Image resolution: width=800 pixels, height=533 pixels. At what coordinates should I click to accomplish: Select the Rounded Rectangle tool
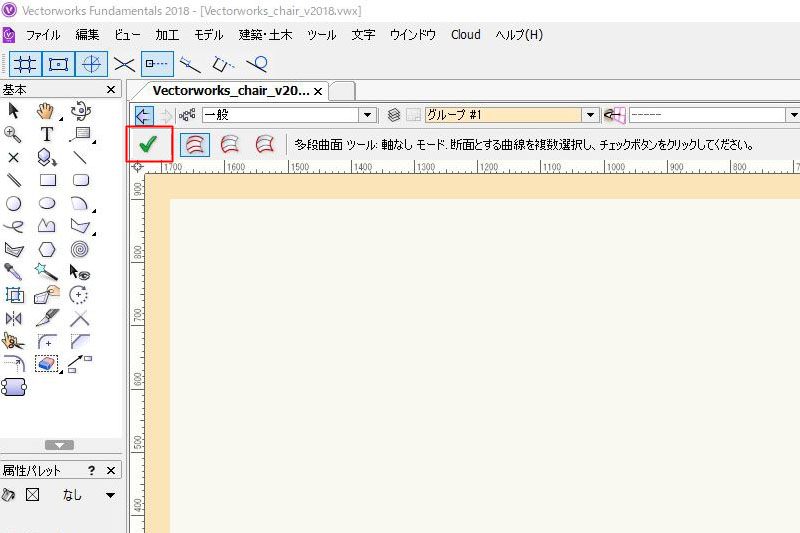click(x=81, y=180)
